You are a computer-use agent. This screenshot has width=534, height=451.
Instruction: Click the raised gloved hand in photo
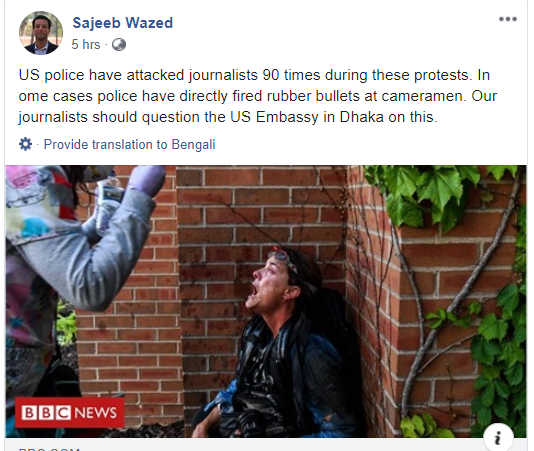[147, 181]
